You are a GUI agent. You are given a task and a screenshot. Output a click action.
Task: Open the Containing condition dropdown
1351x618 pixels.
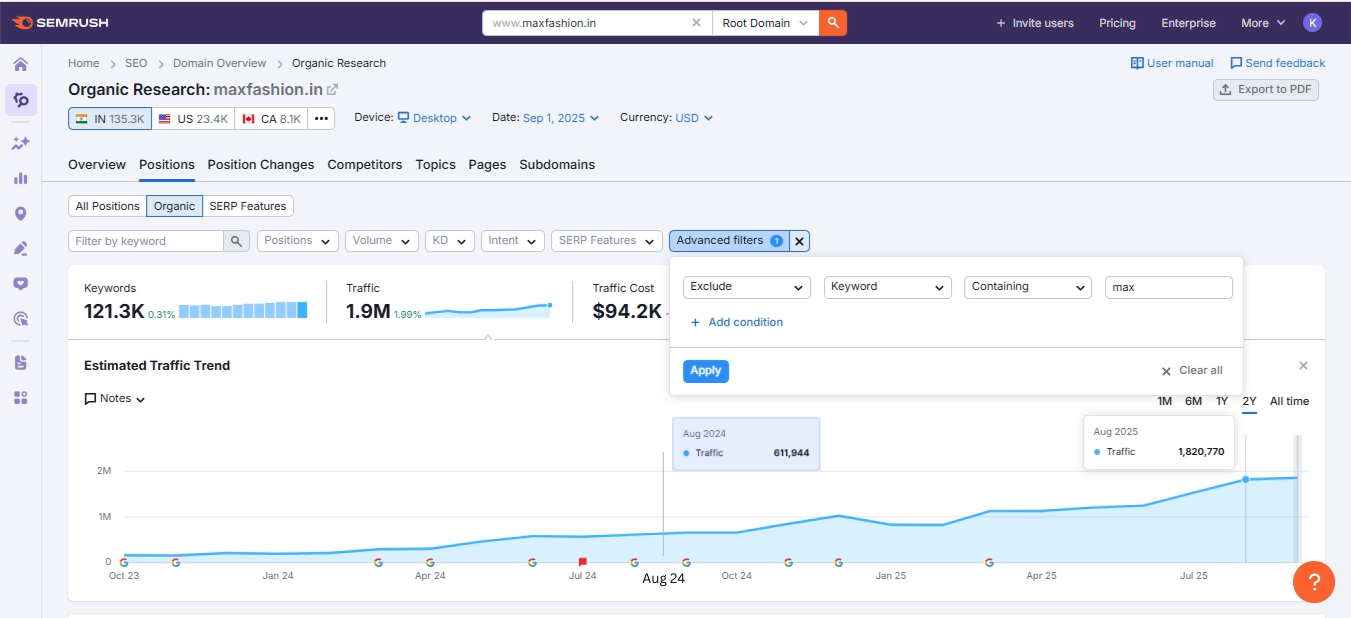[x=1027, y=287]
